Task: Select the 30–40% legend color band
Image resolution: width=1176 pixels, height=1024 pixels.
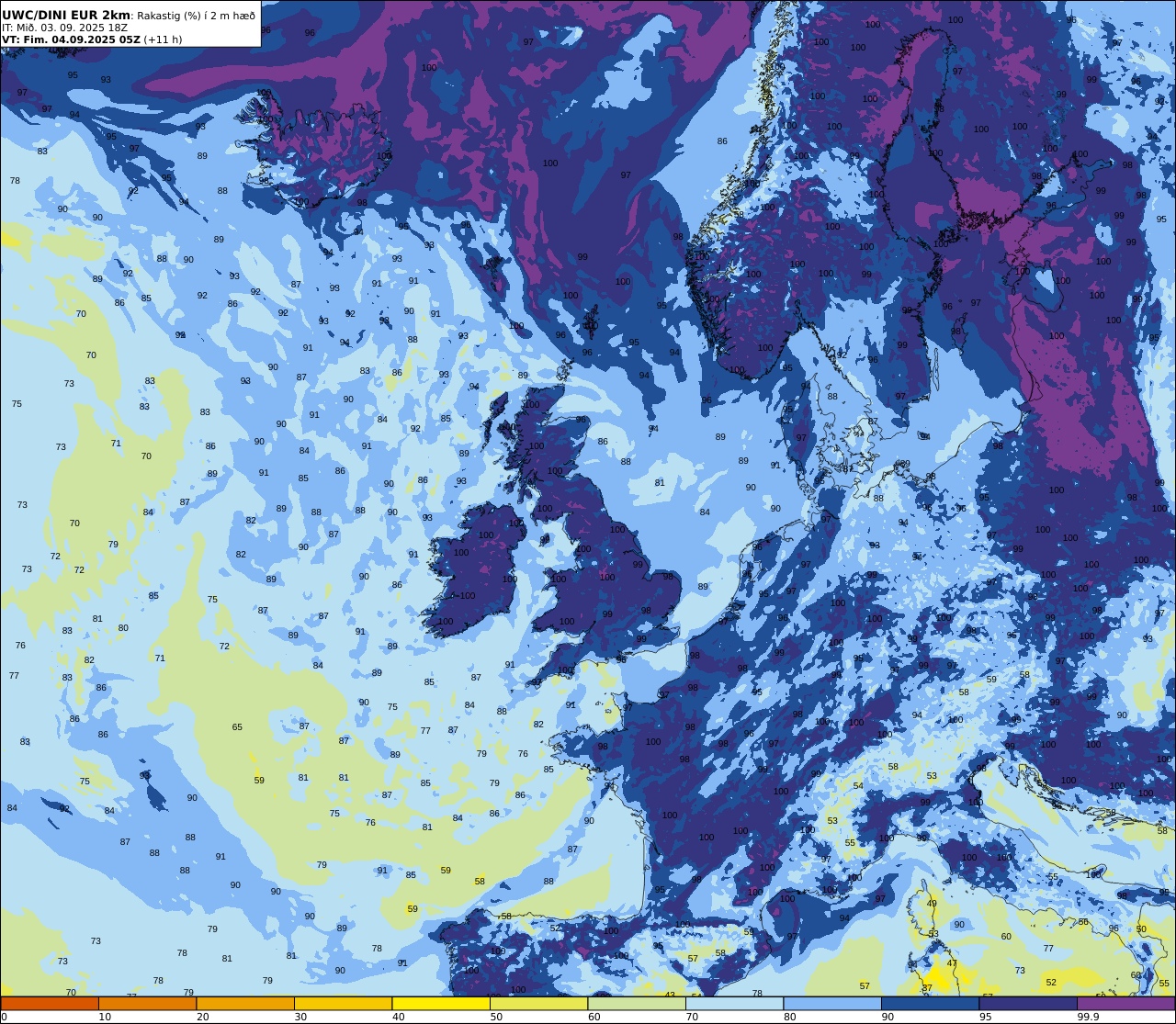Action: click(344, 1003)
